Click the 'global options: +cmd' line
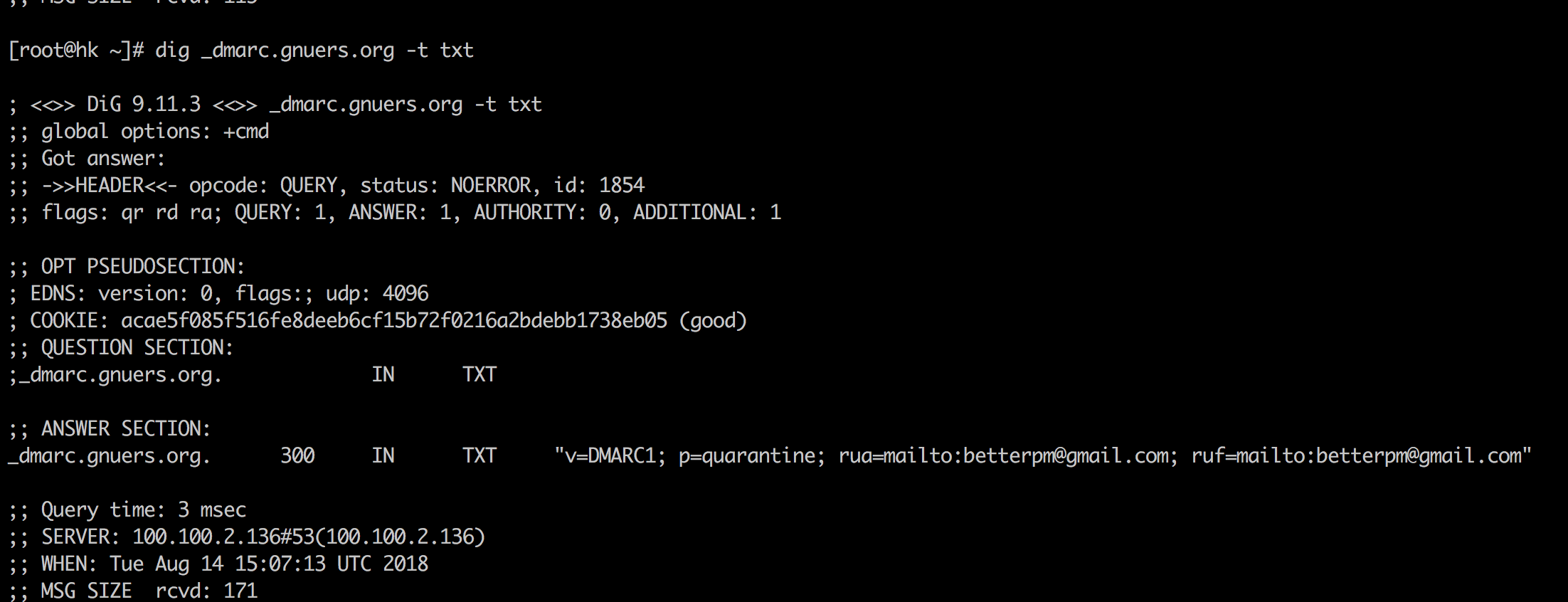 [154, 132]
